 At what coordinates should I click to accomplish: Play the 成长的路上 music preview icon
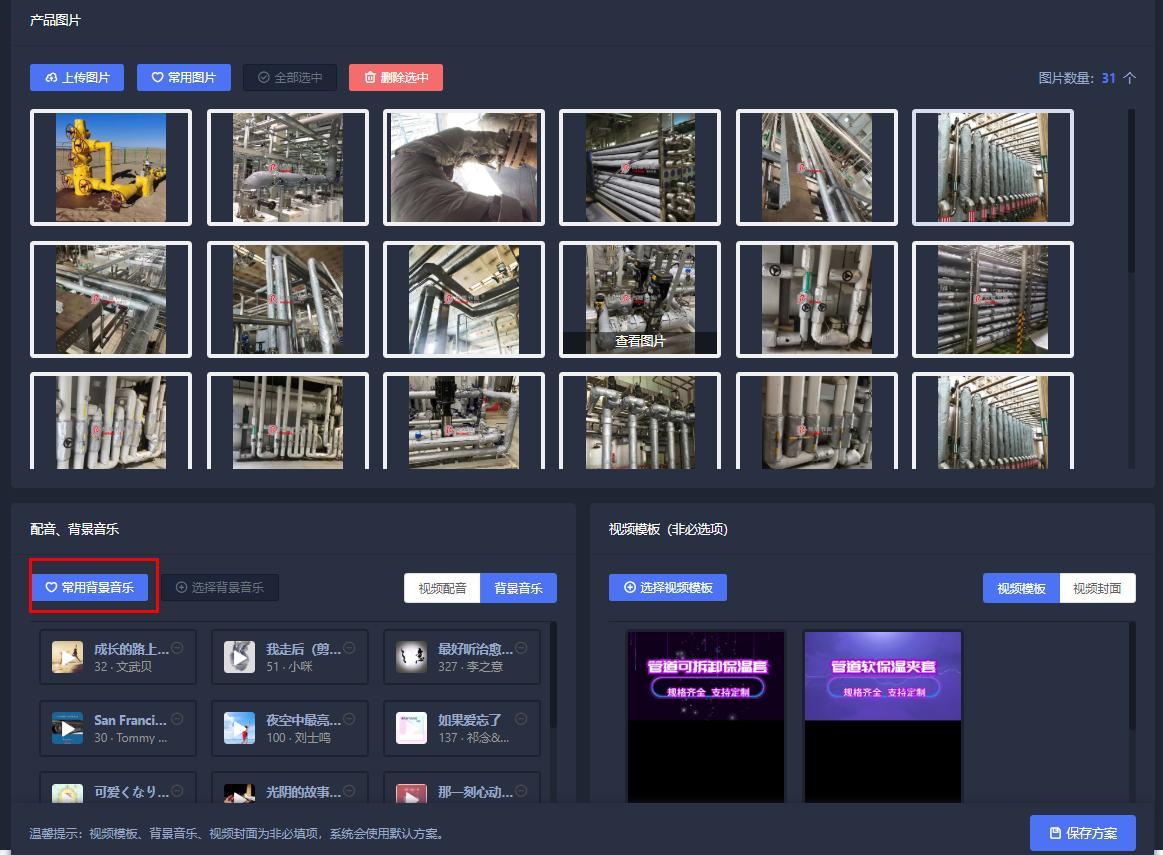[x=67, y=656]
